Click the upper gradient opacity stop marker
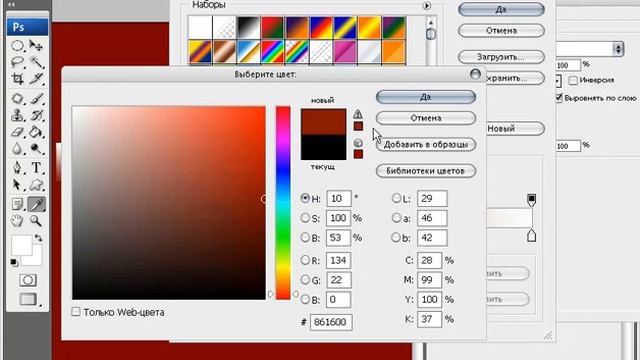 click(531, 200)
